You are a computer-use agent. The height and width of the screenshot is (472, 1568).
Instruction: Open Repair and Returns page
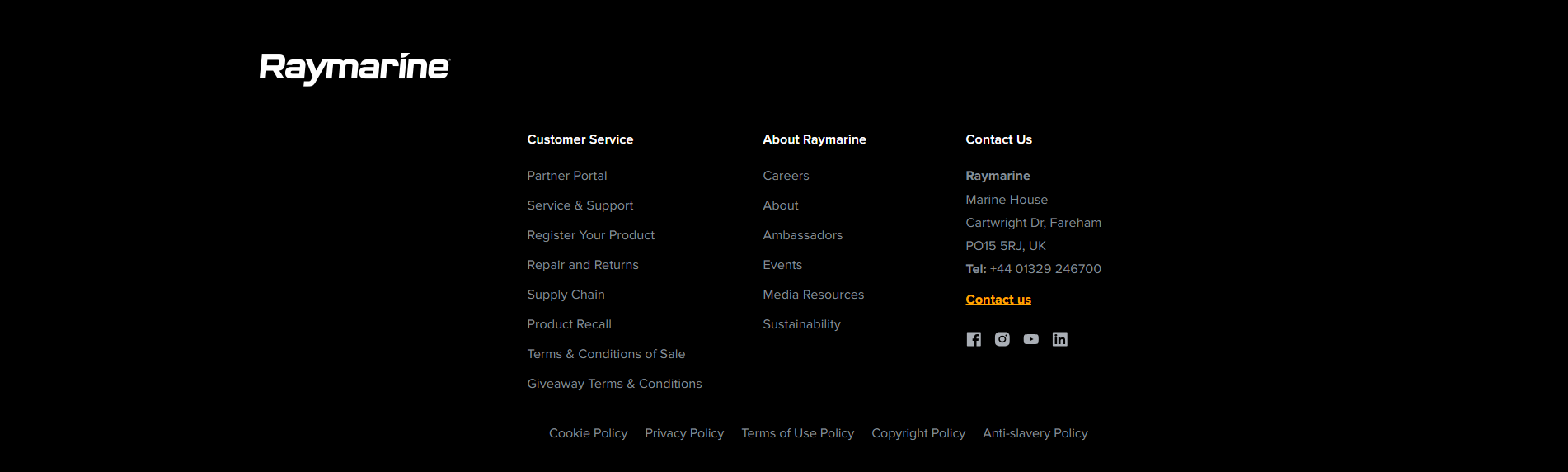583,265
